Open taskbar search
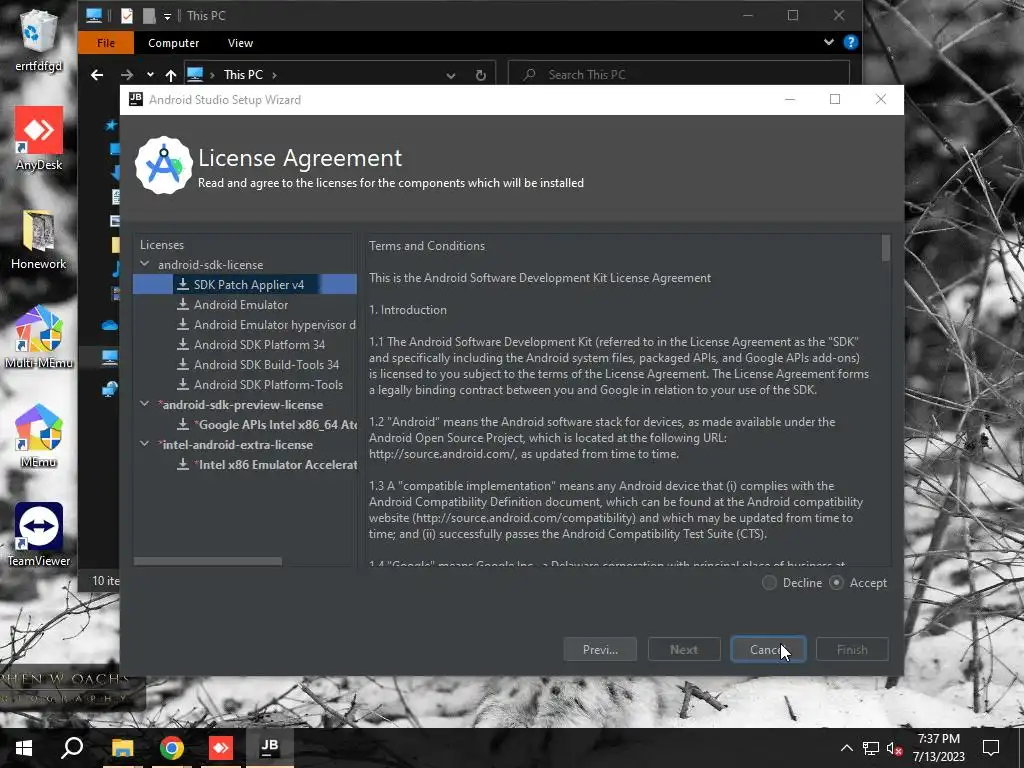The width and height of the screenshot is (1024, 768). click(x=72, y=748)
